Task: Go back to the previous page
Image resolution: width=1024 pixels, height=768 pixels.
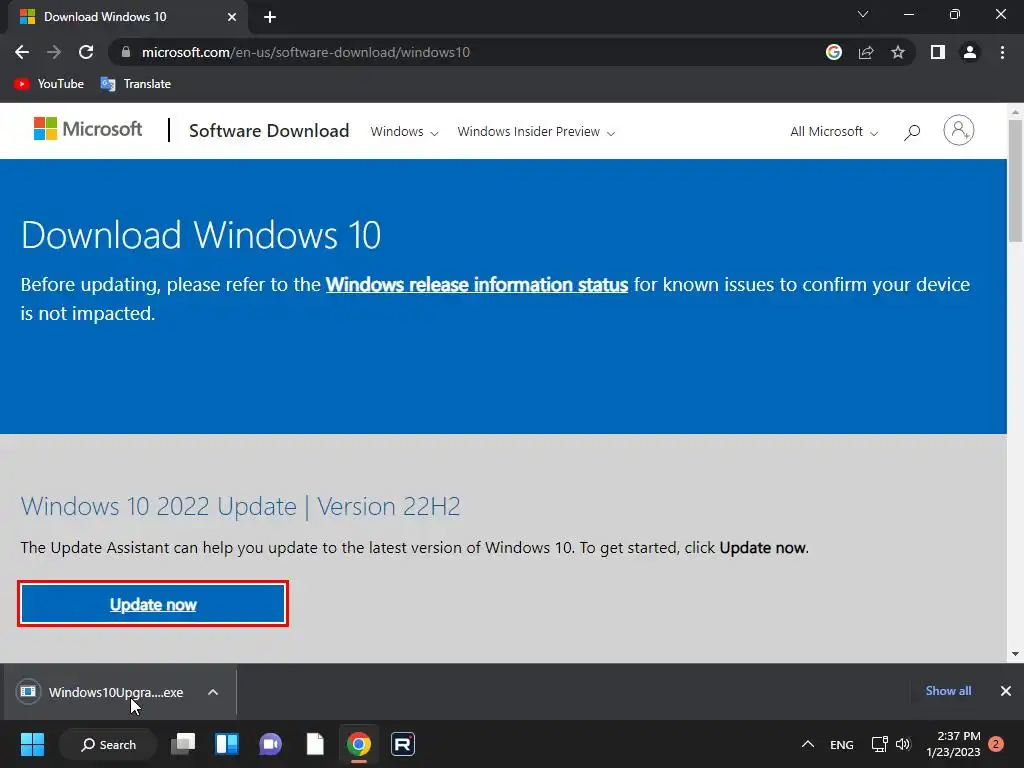Action: coord(22,52)
